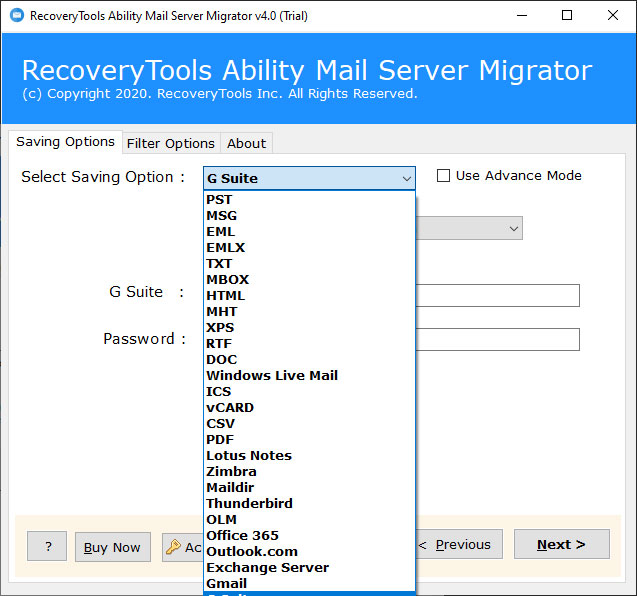Select Outlook.com saving option
Image resolution: width=637 pixels, height=596 pixels.
point(309,552)
